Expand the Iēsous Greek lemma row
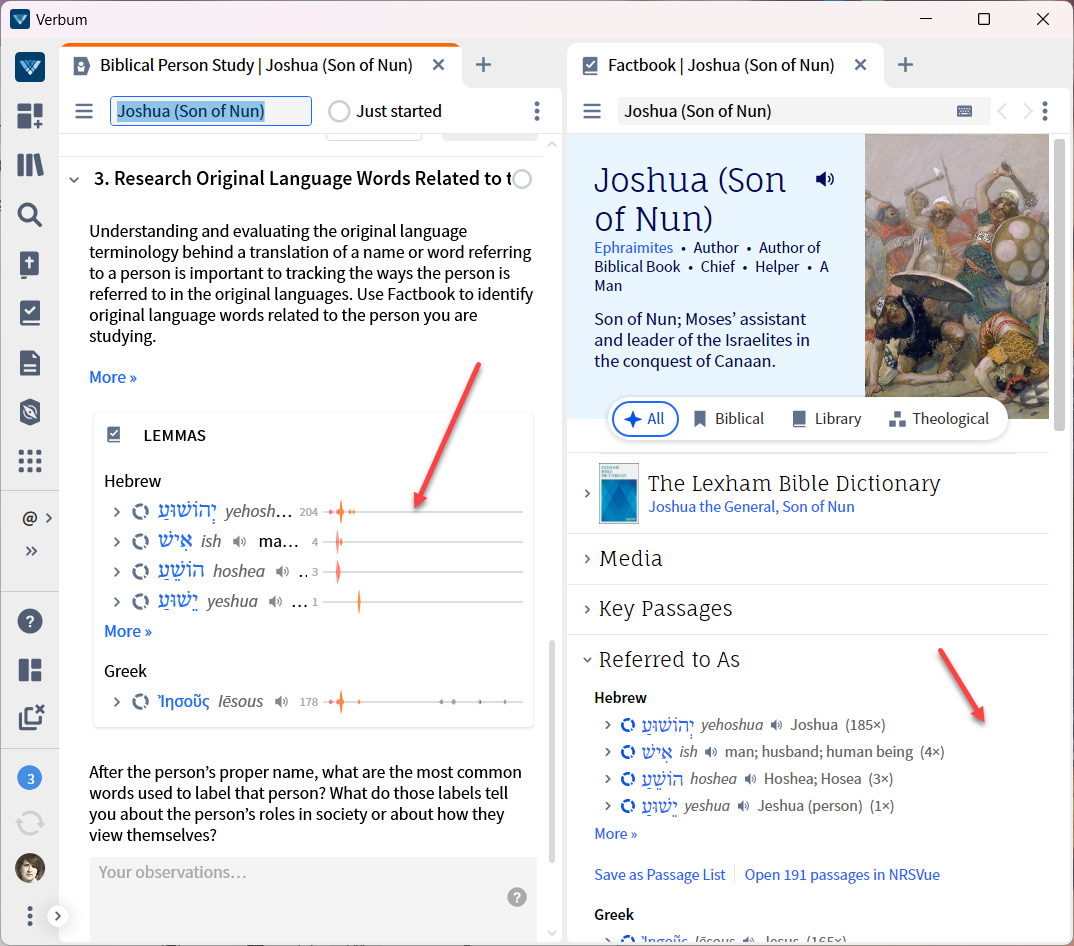Image resolution: width=1074 pixels, height=946 pixels. [116, 701]
